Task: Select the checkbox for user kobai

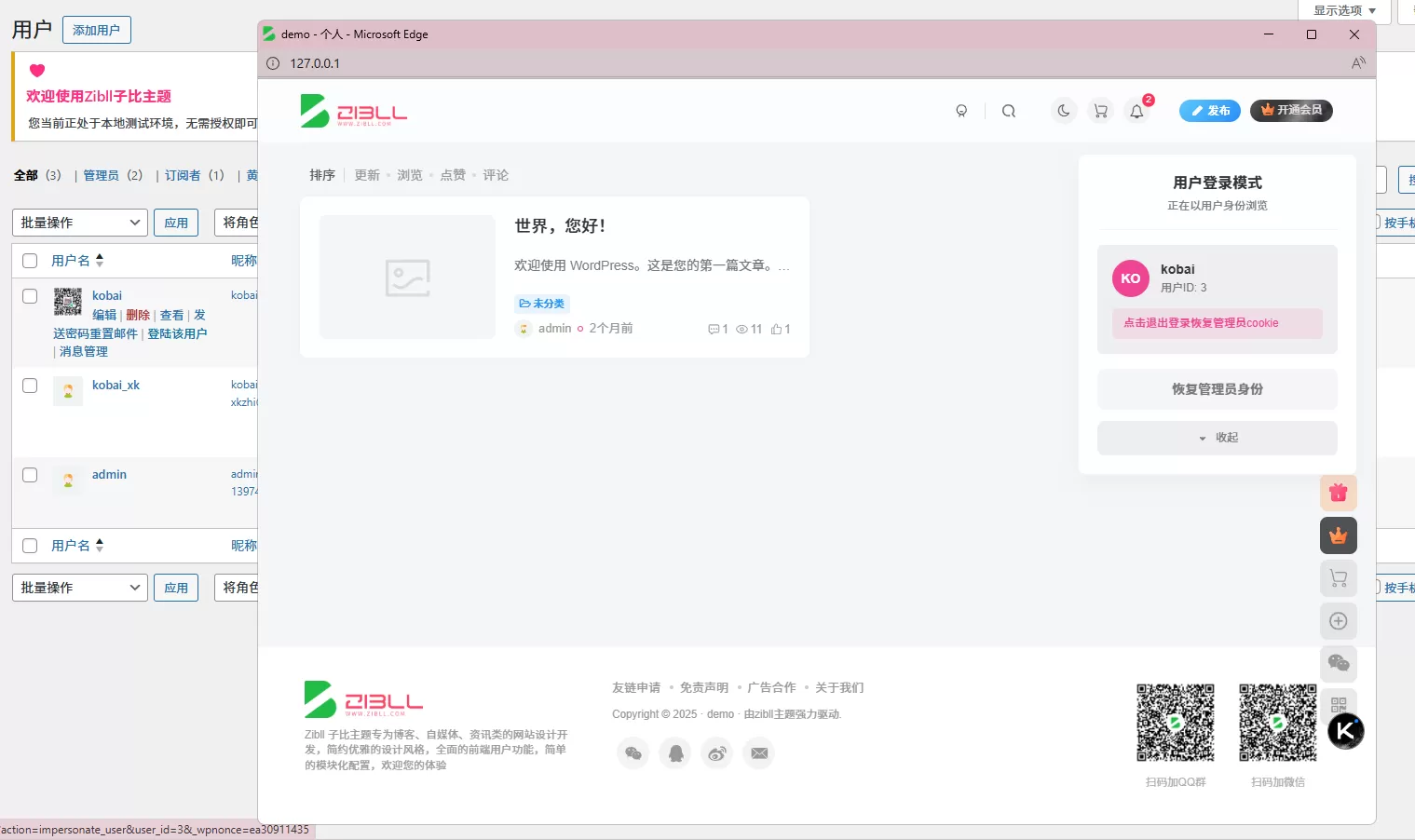Action: (x=29, y=296)
